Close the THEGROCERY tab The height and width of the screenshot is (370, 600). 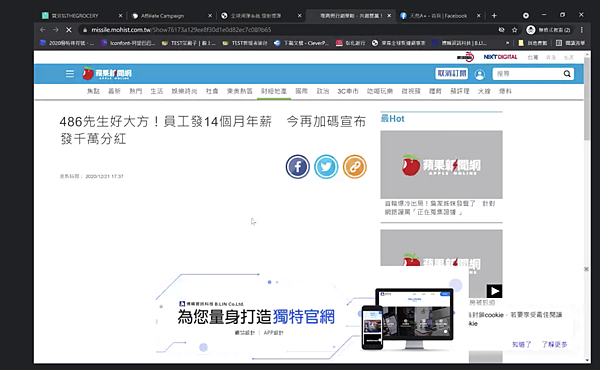120,16
